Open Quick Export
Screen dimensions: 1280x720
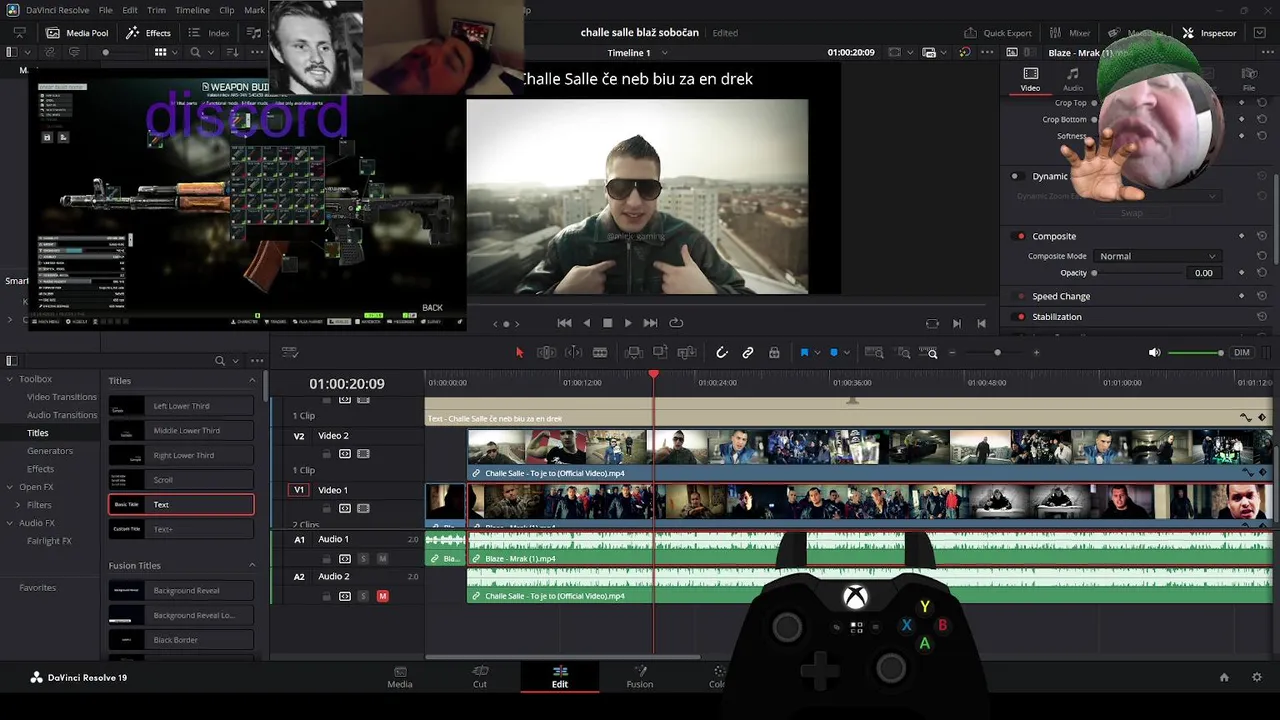(x=997, y=33)
